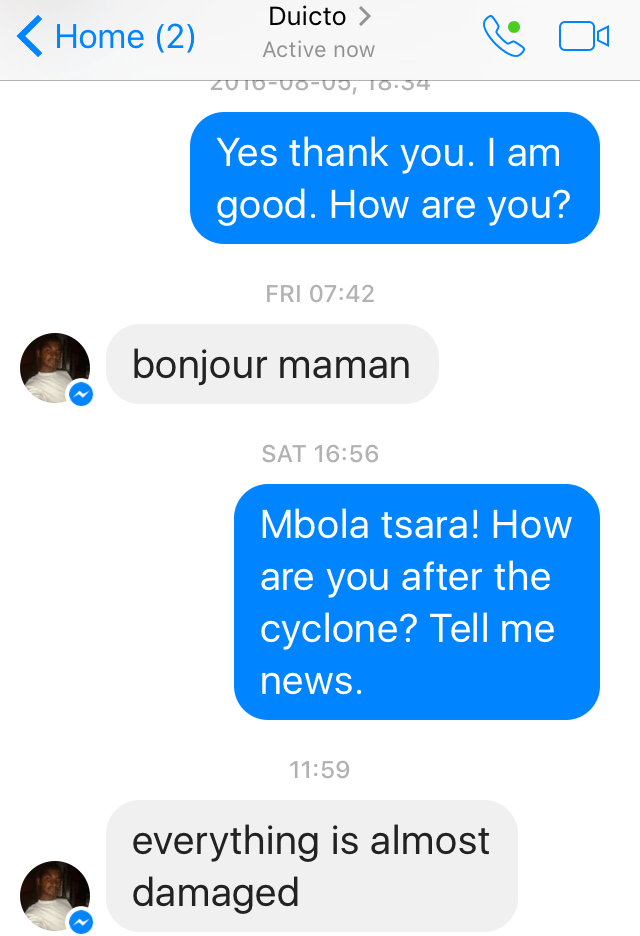The image size is (640, 936).
Task: Tap the "SAT 16:56" timestamp
Action: pyautogui.click(x=320, y=454)
